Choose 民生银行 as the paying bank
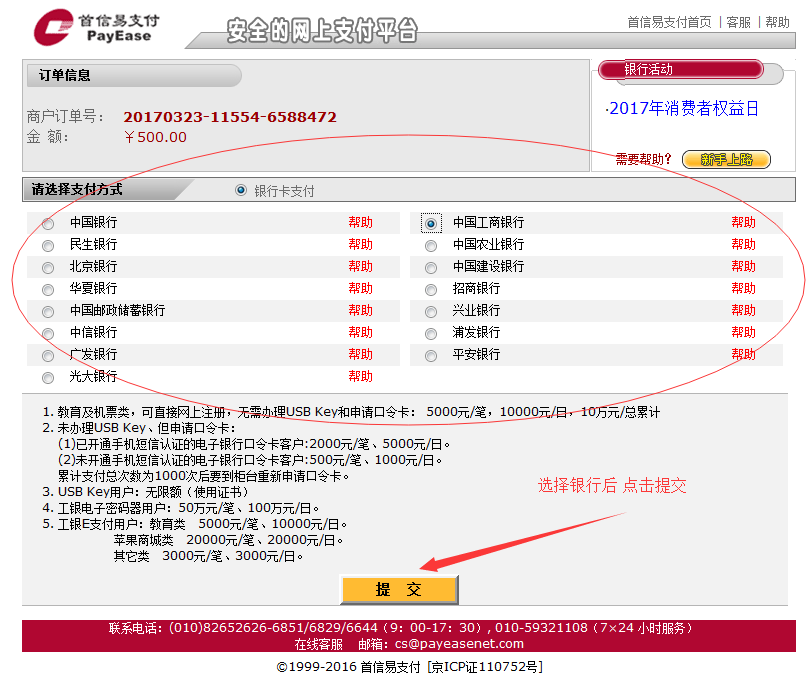 pos(48,246)
